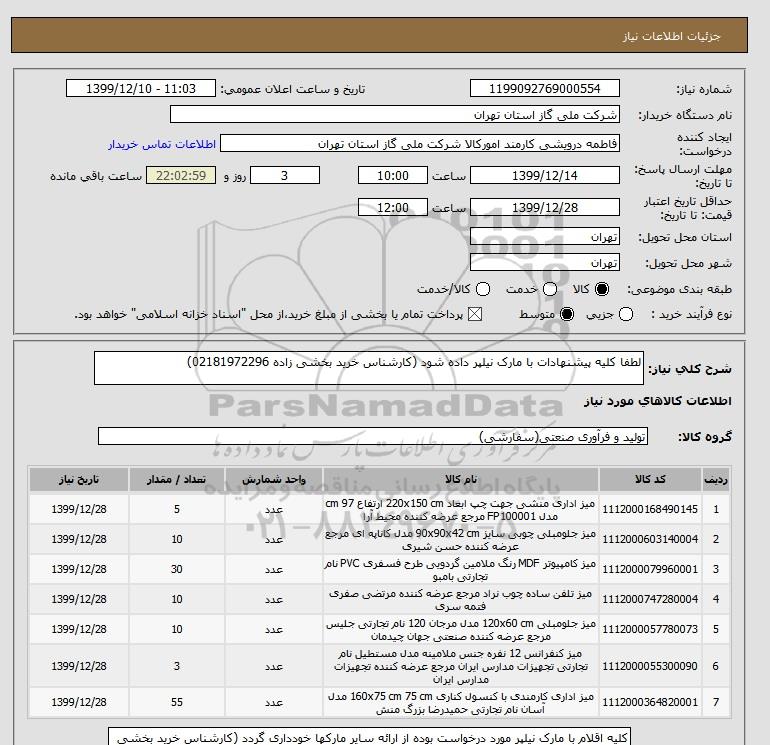Click the need number field 1199092769000554
The image size is (770, 745).
point(545,88)
